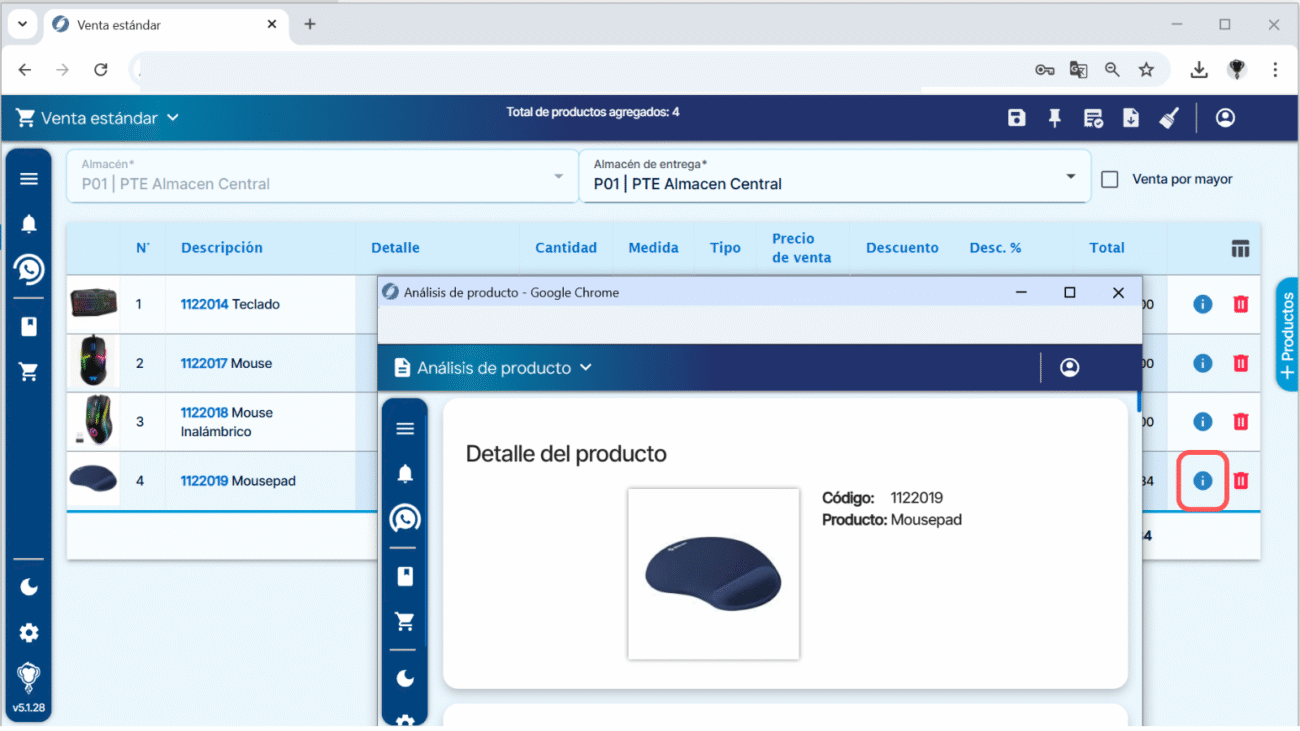The height and width of the screenshot is (731, 1300).
Task: Click the pin icon in header
Action: 1054,118
